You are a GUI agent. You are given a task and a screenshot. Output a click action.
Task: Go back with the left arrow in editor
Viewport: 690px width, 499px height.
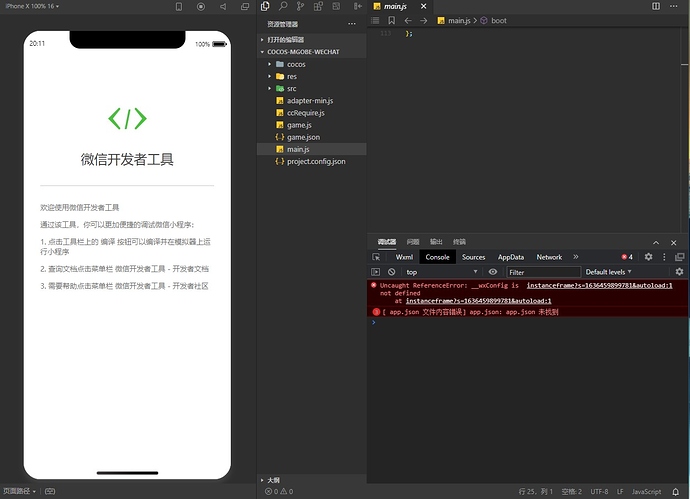(x=408, y=20)
